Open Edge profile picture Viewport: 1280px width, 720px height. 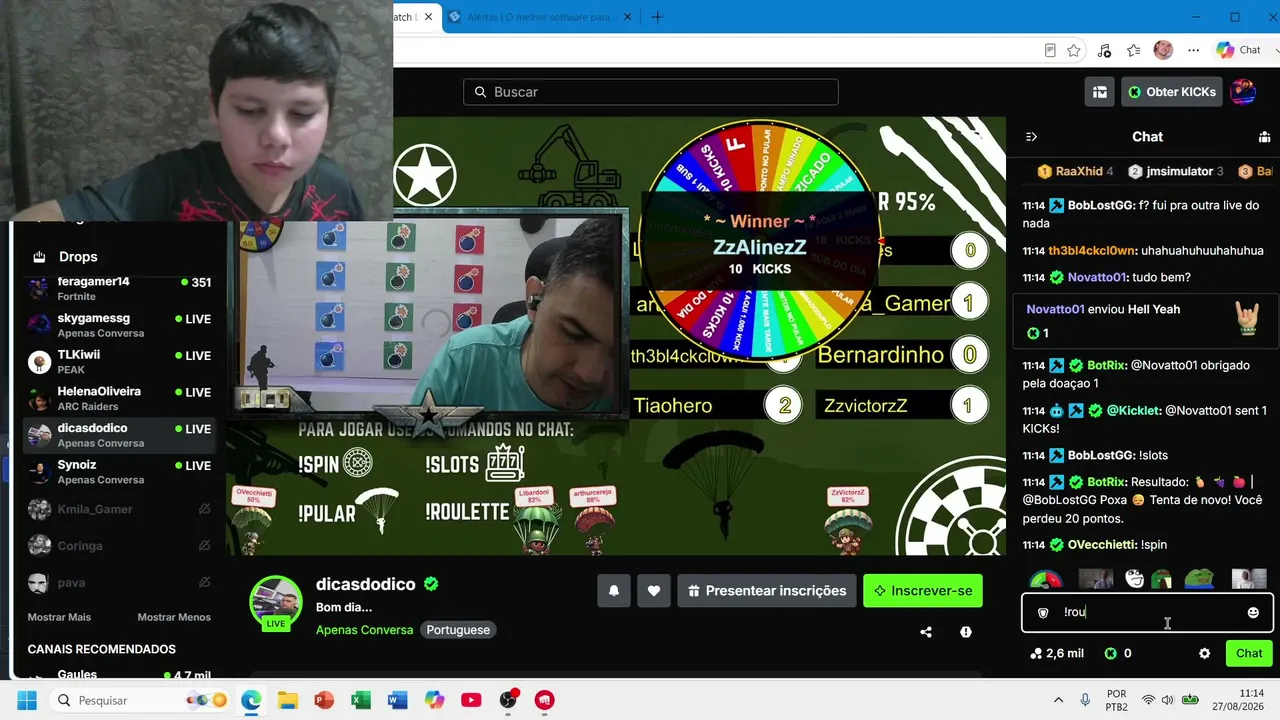point(1163,50)
